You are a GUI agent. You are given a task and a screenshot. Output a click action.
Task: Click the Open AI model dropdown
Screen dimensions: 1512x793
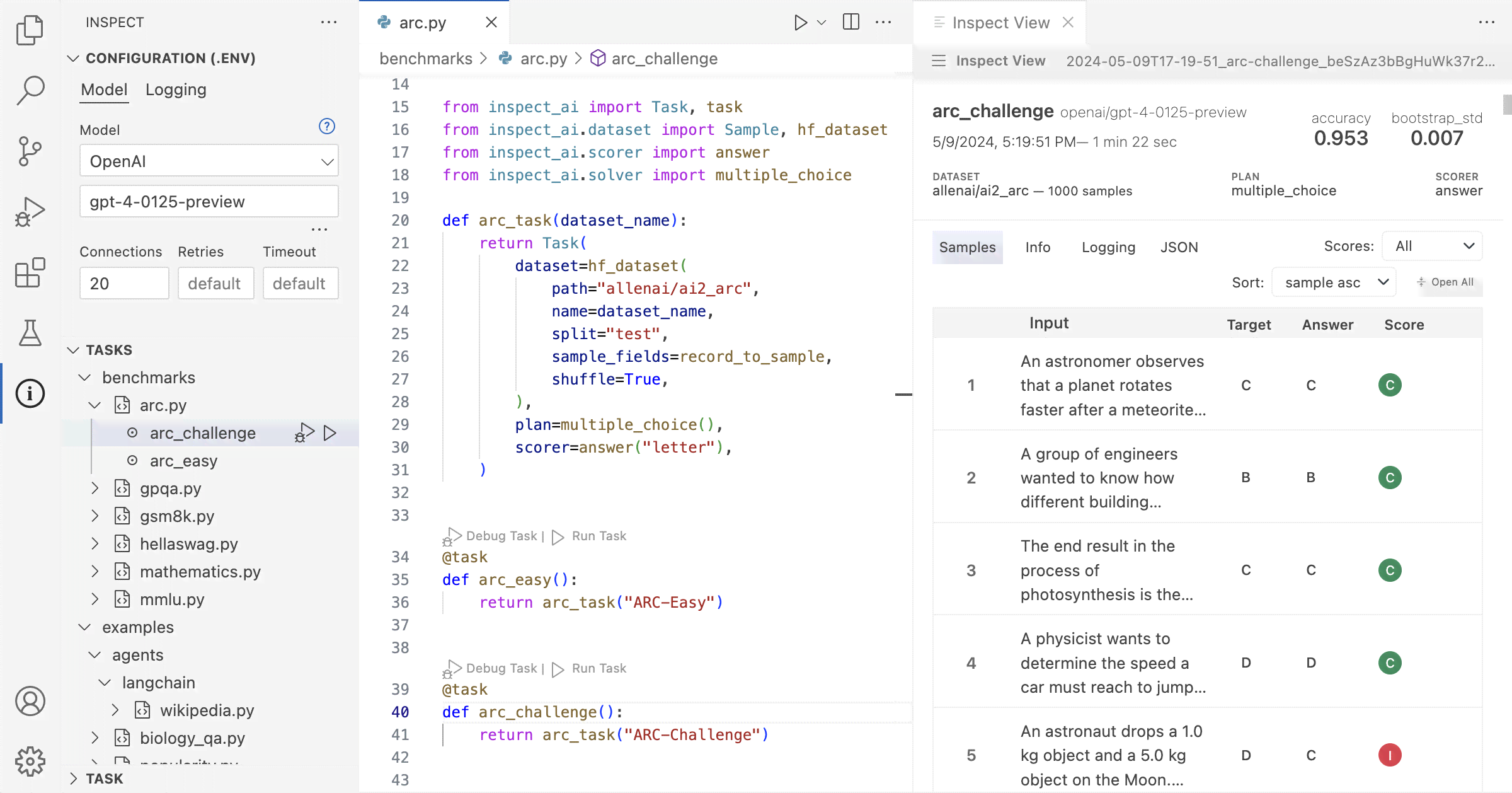[x=209, y=161]
